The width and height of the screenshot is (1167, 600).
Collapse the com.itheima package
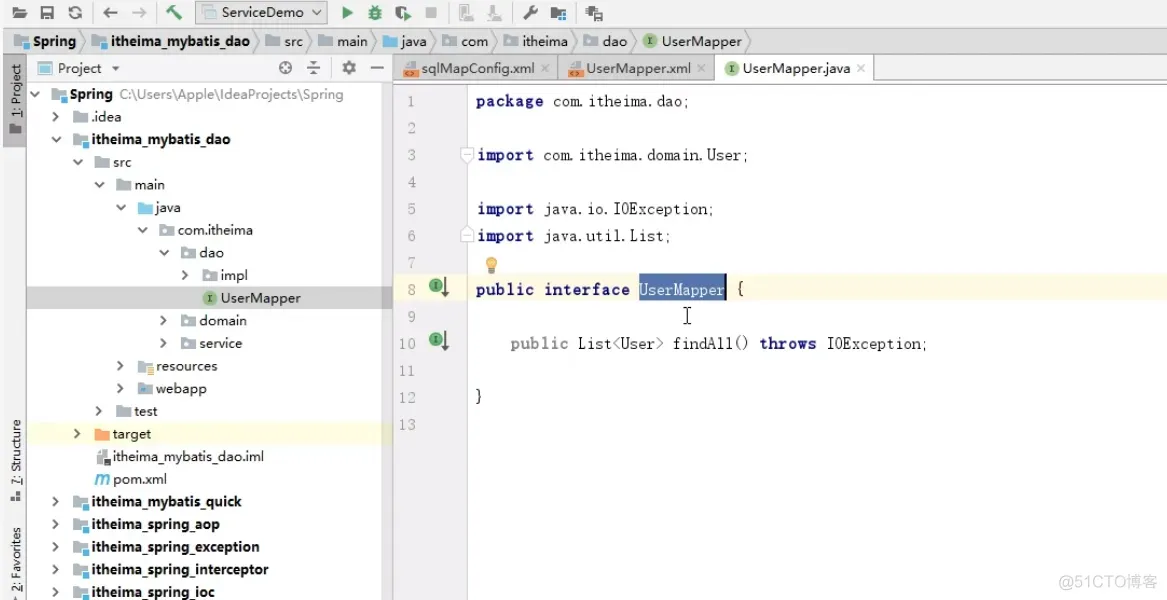pos(142,230)
